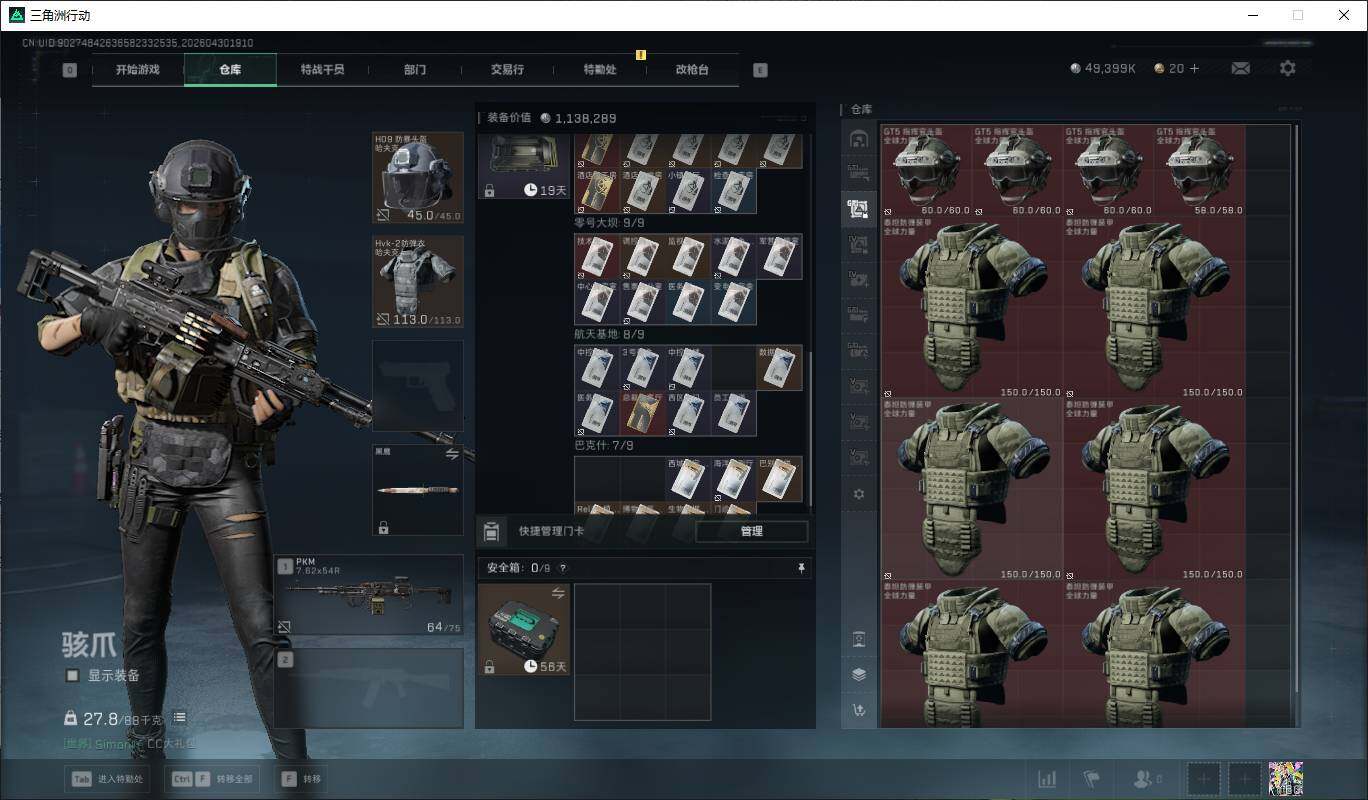Toggle the swap arrows on 黑鹰 slot
Viewport: 1368px width, 800px height.
(450, 453)
